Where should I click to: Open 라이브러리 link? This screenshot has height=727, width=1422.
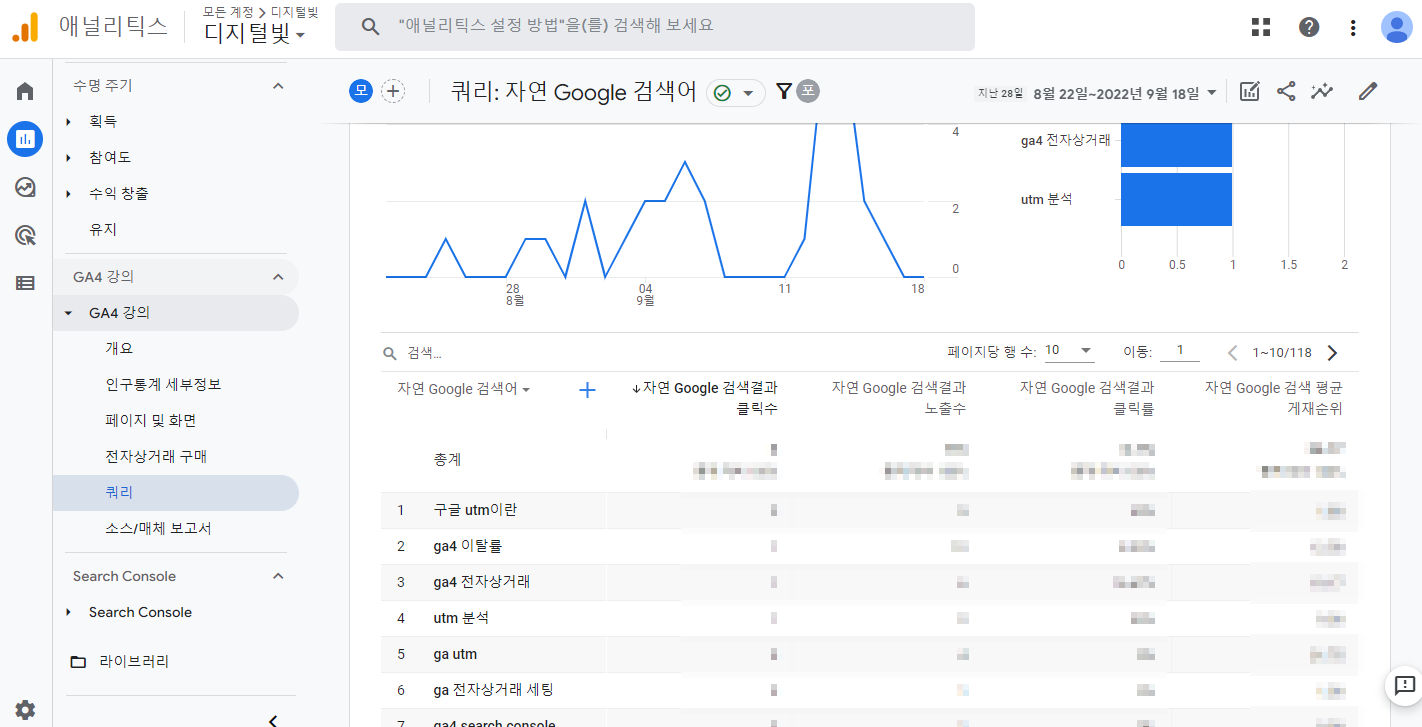tap(133, 662)
